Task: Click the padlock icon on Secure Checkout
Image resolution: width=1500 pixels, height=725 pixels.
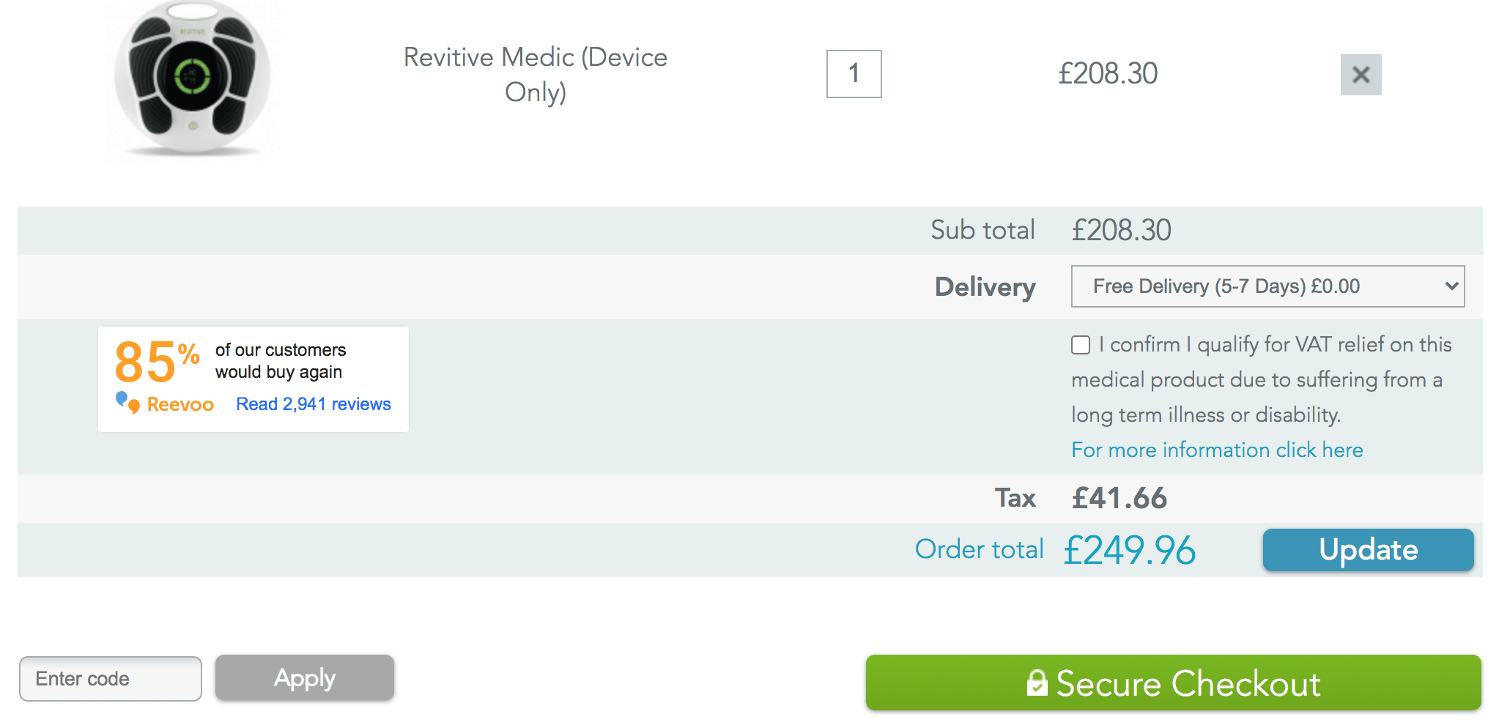Action: 1037,684
